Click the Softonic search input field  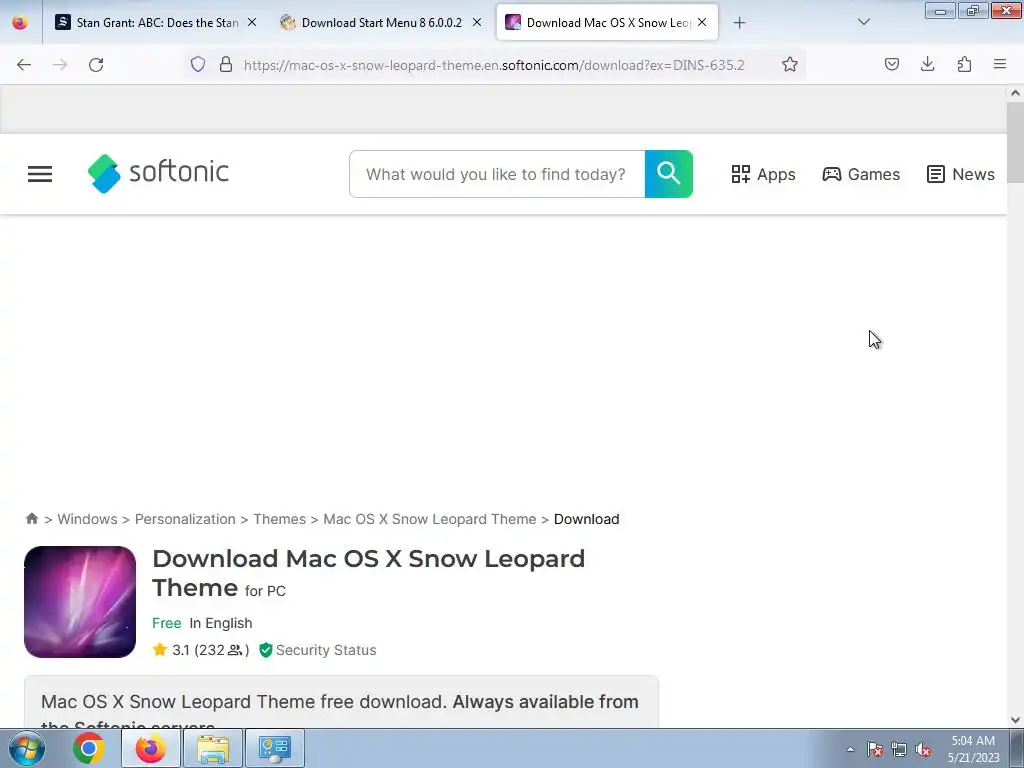pyautogui.click(x=497, y=174)
